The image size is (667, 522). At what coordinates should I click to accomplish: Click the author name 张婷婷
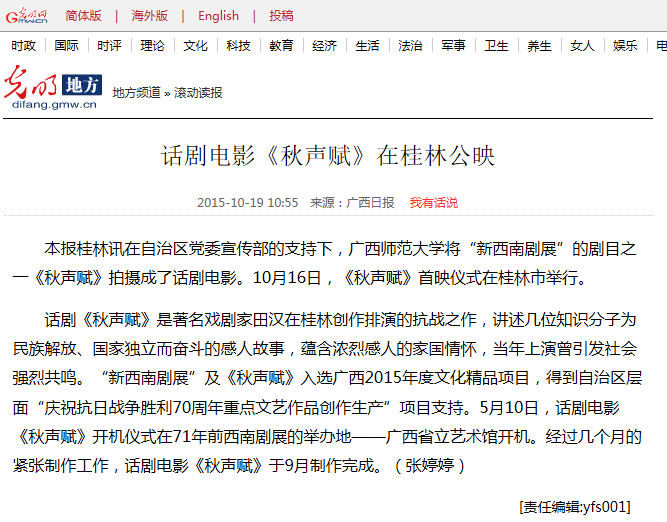pyautogui.click(x=430, y=465)
